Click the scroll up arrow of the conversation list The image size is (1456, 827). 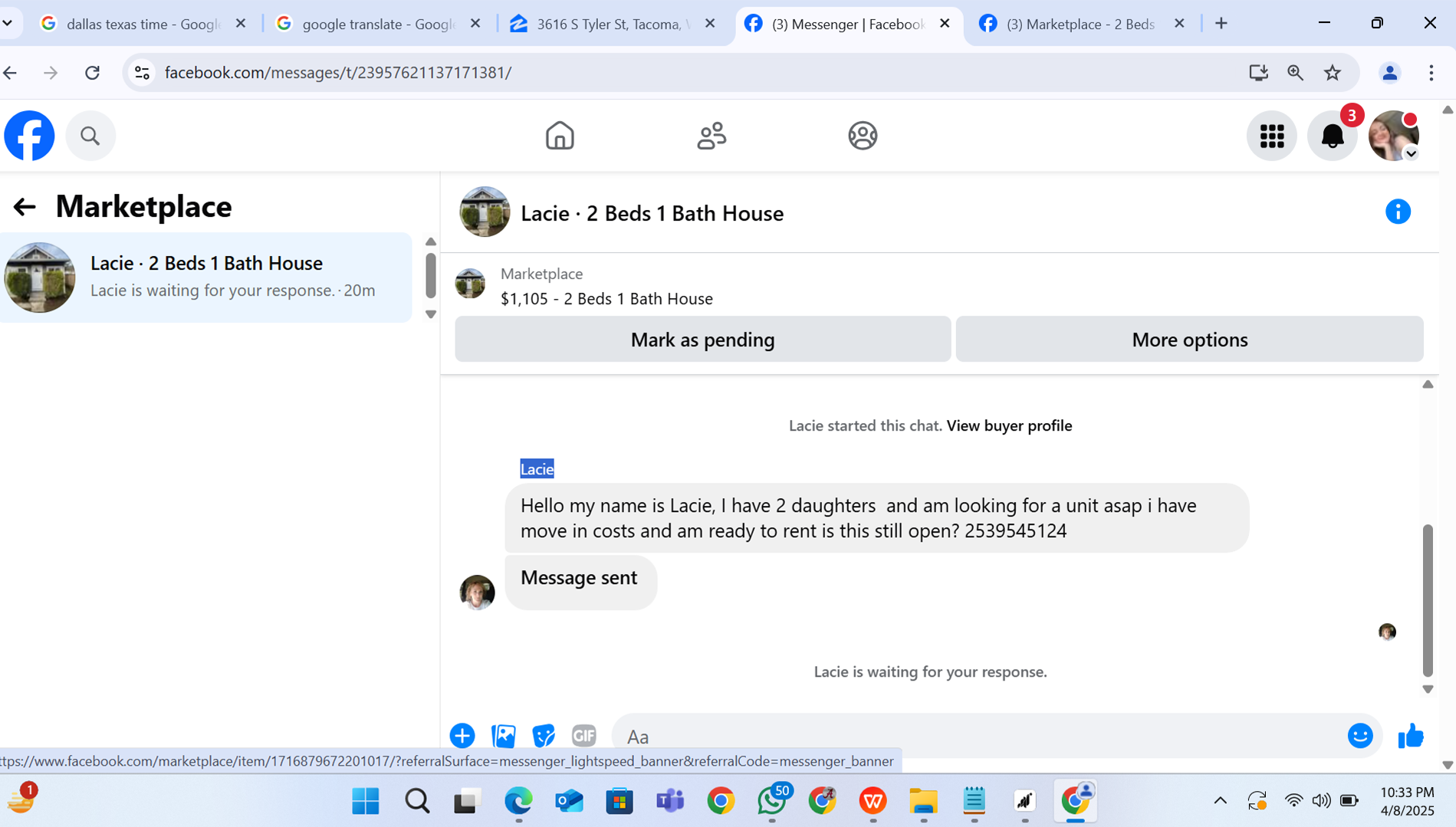[x=431, y=242]
